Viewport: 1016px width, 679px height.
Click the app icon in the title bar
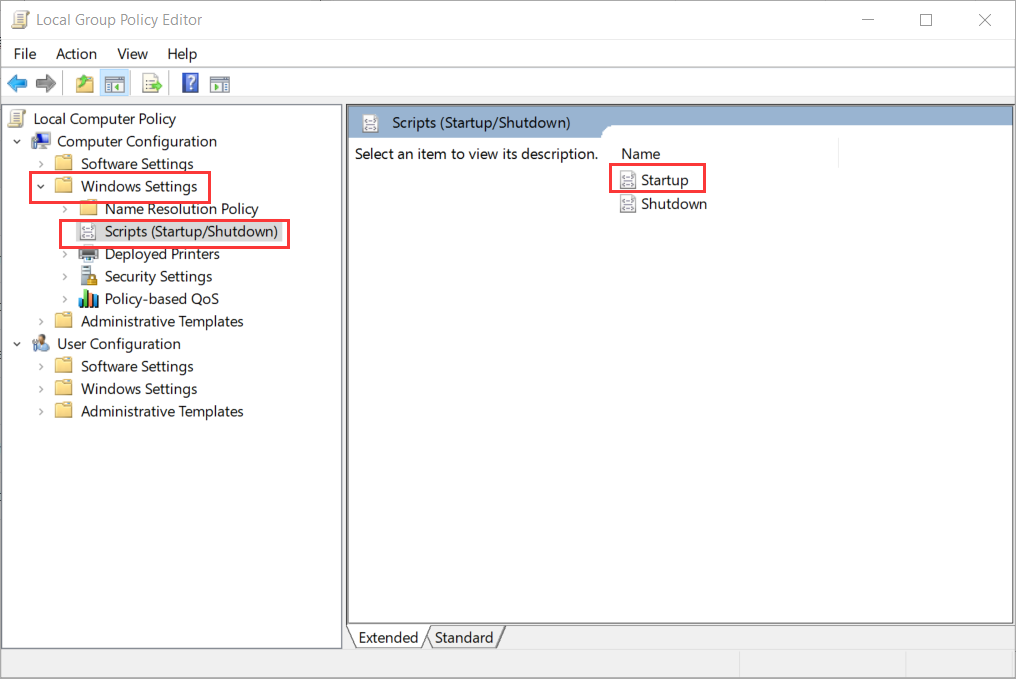tap(21, 19)
